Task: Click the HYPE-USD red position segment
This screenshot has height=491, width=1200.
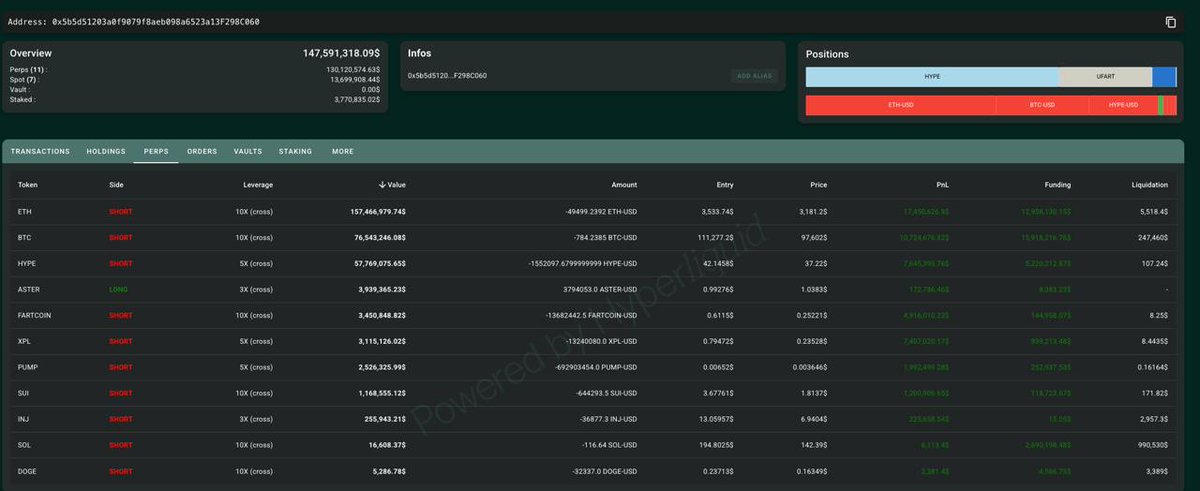Action: pyautogui.click(x=1123, y=105)
